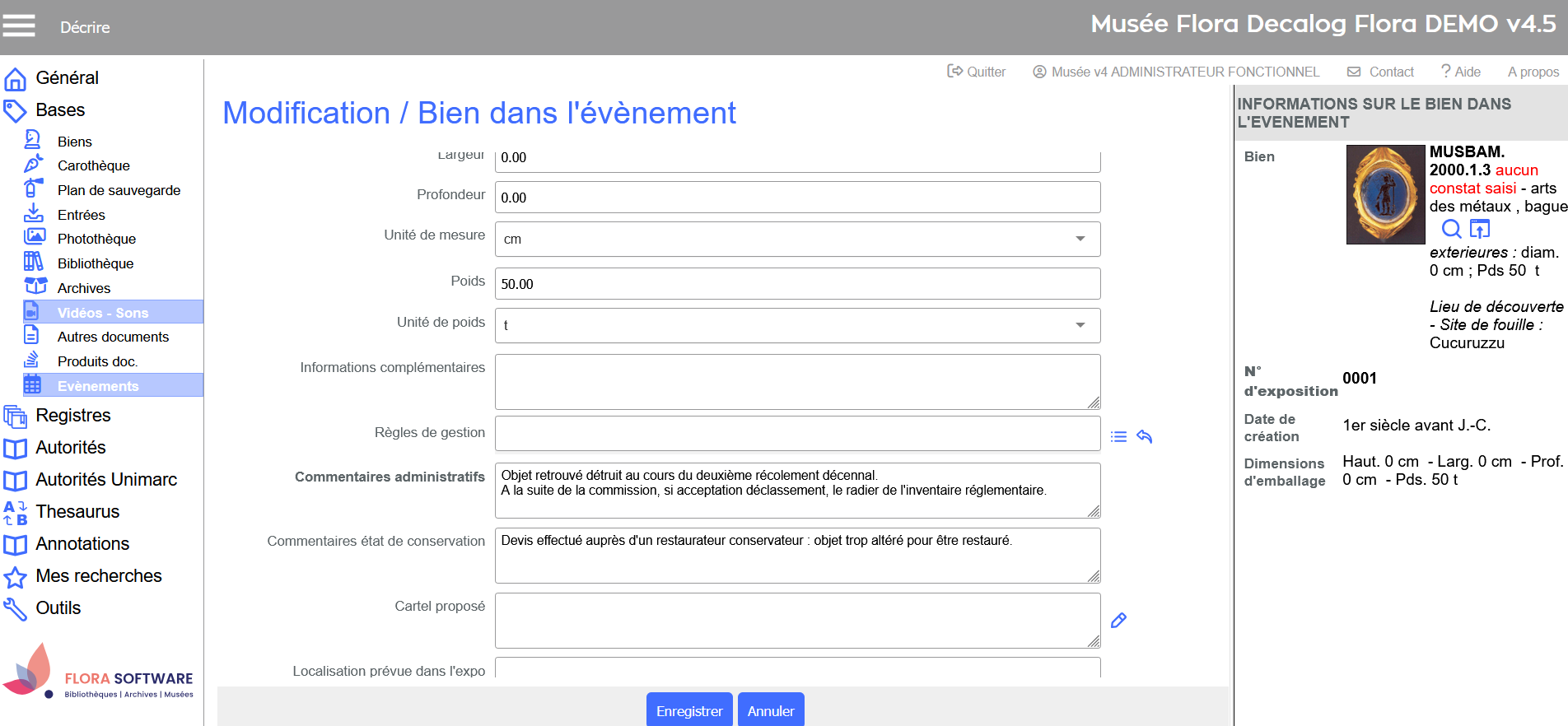1568x726 pixels.
Task: Click the ring thumbnail image
Action: click(1384, 194)
